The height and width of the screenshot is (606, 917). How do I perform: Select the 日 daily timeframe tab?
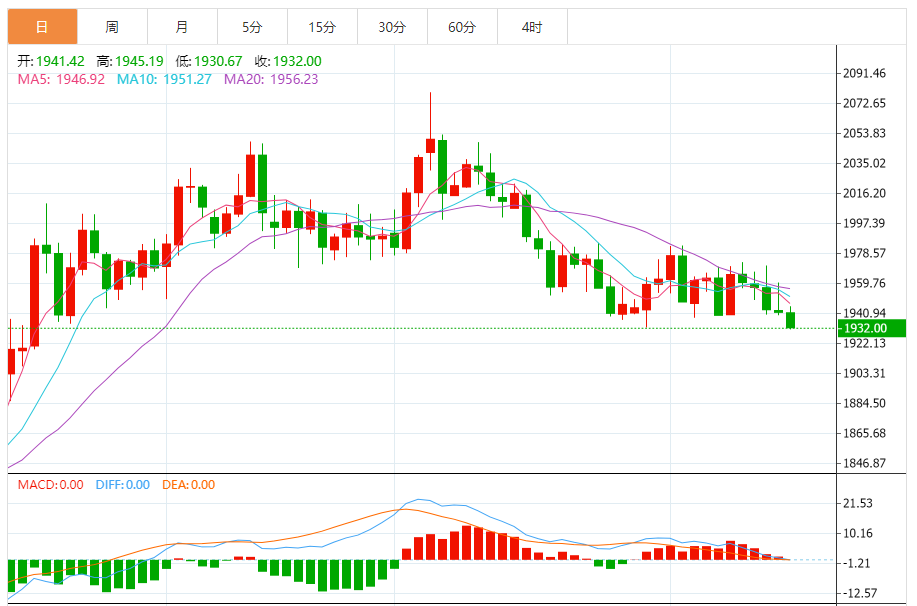point(42,27)
